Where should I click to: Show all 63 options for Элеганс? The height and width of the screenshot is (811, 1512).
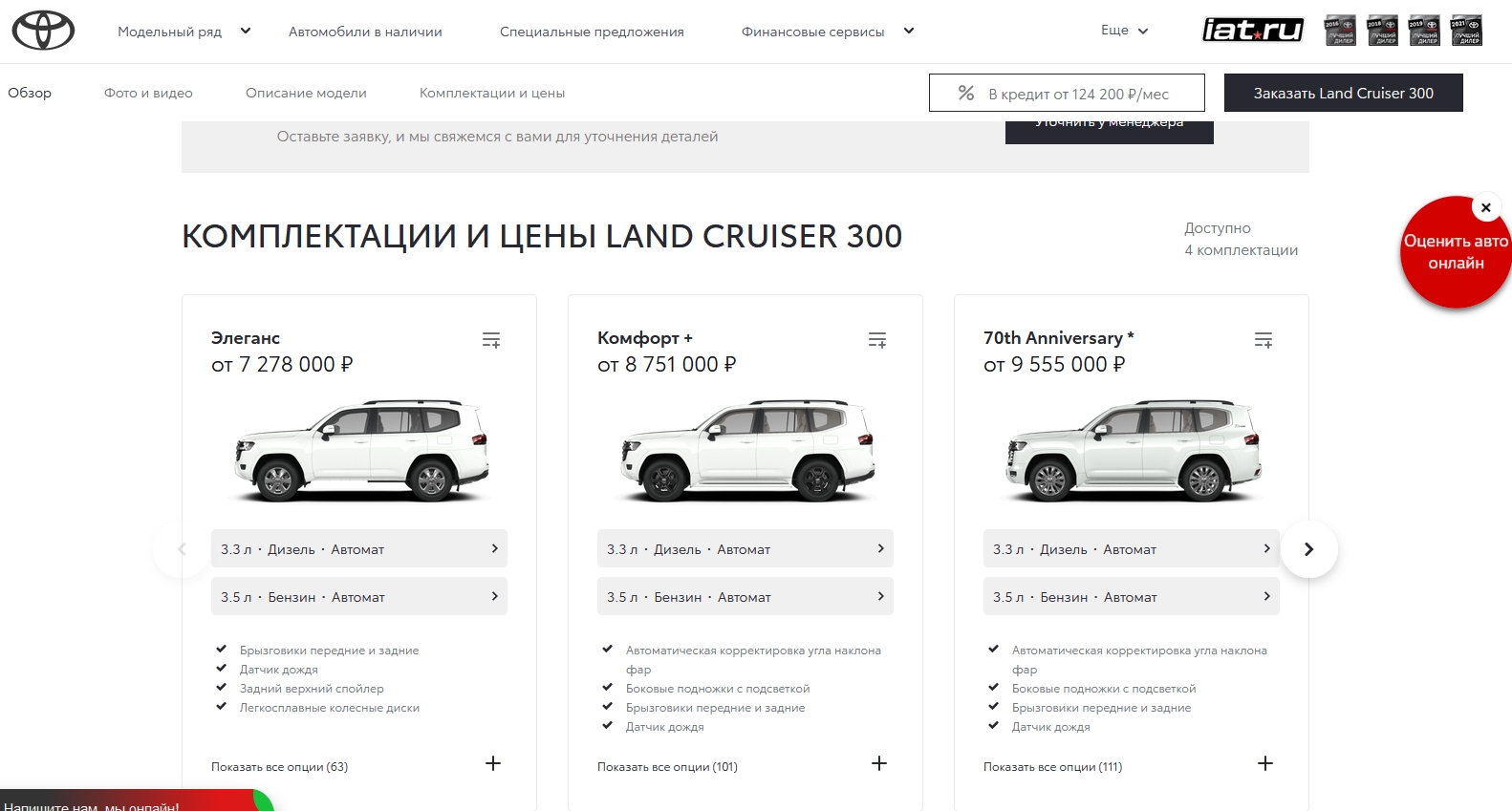coord(279,766)
